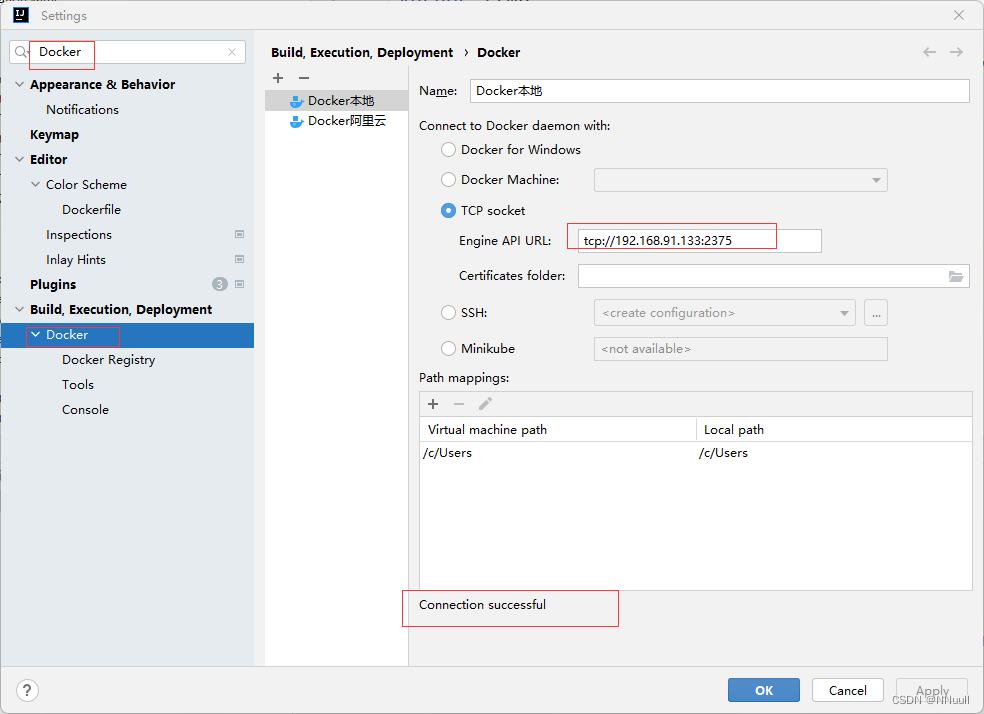
Task: Open the SSH create configuration dropdown
Action: (x=725, y=312)
